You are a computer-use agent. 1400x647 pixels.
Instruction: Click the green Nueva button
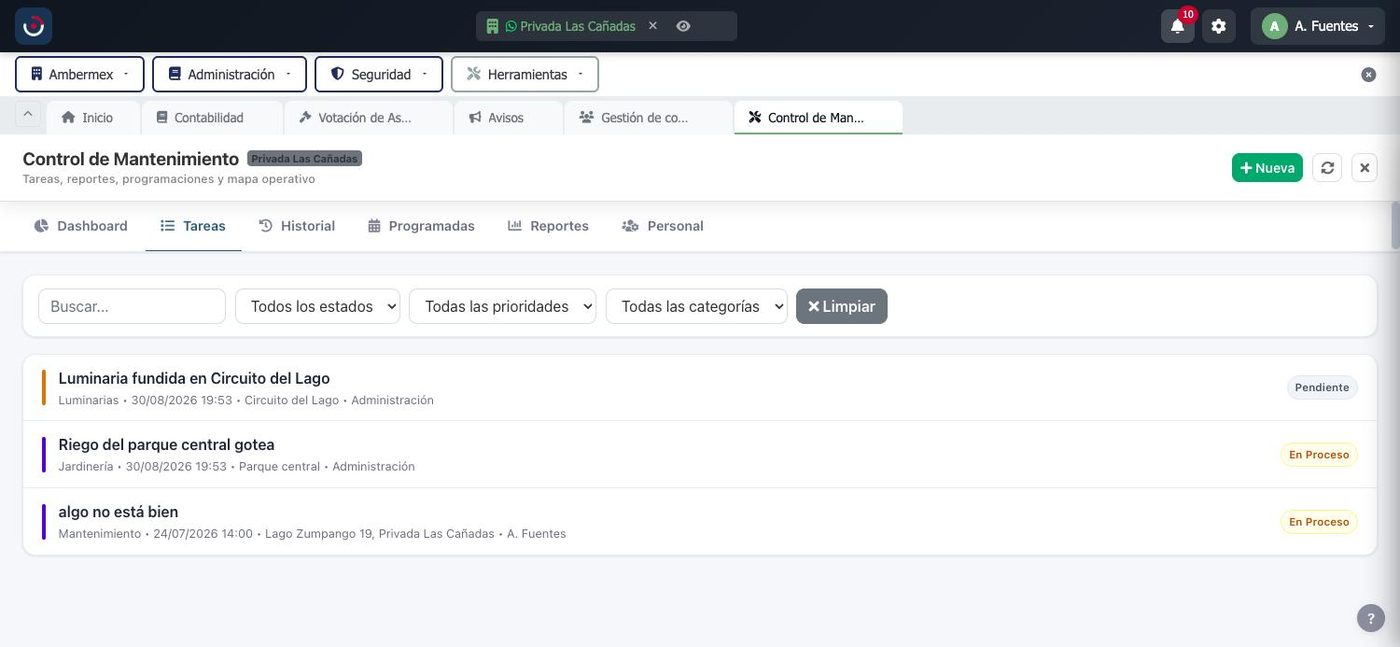1267,168
